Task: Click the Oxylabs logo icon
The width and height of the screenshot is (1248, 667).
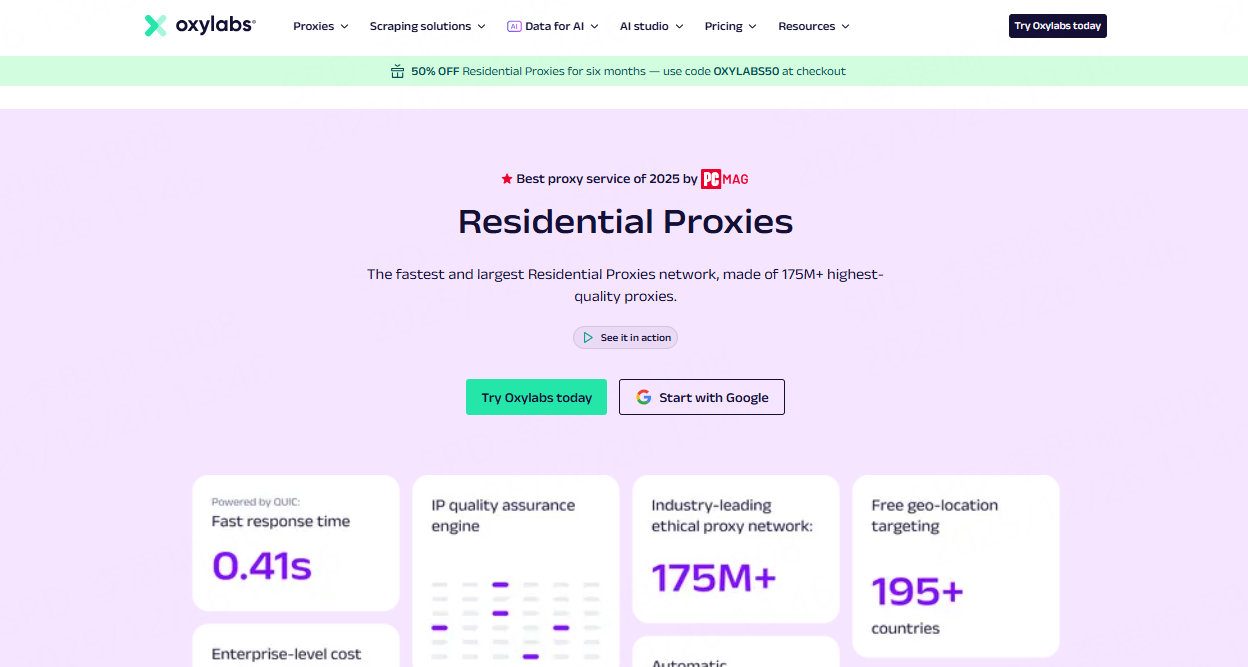Action: click(x=155, y=26)
